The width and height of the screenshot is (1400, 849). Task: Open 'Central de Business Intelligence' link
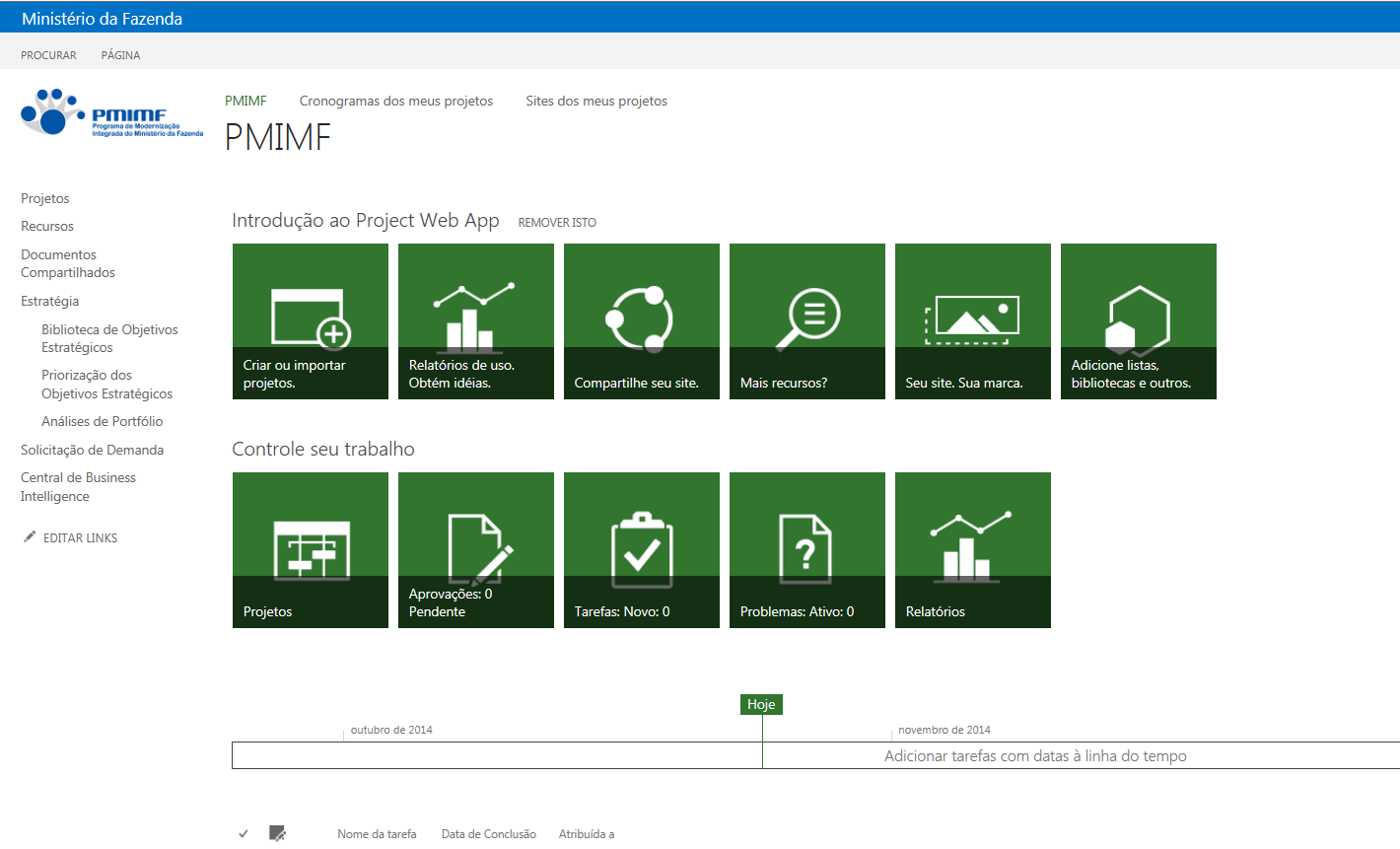coord(78,486)
